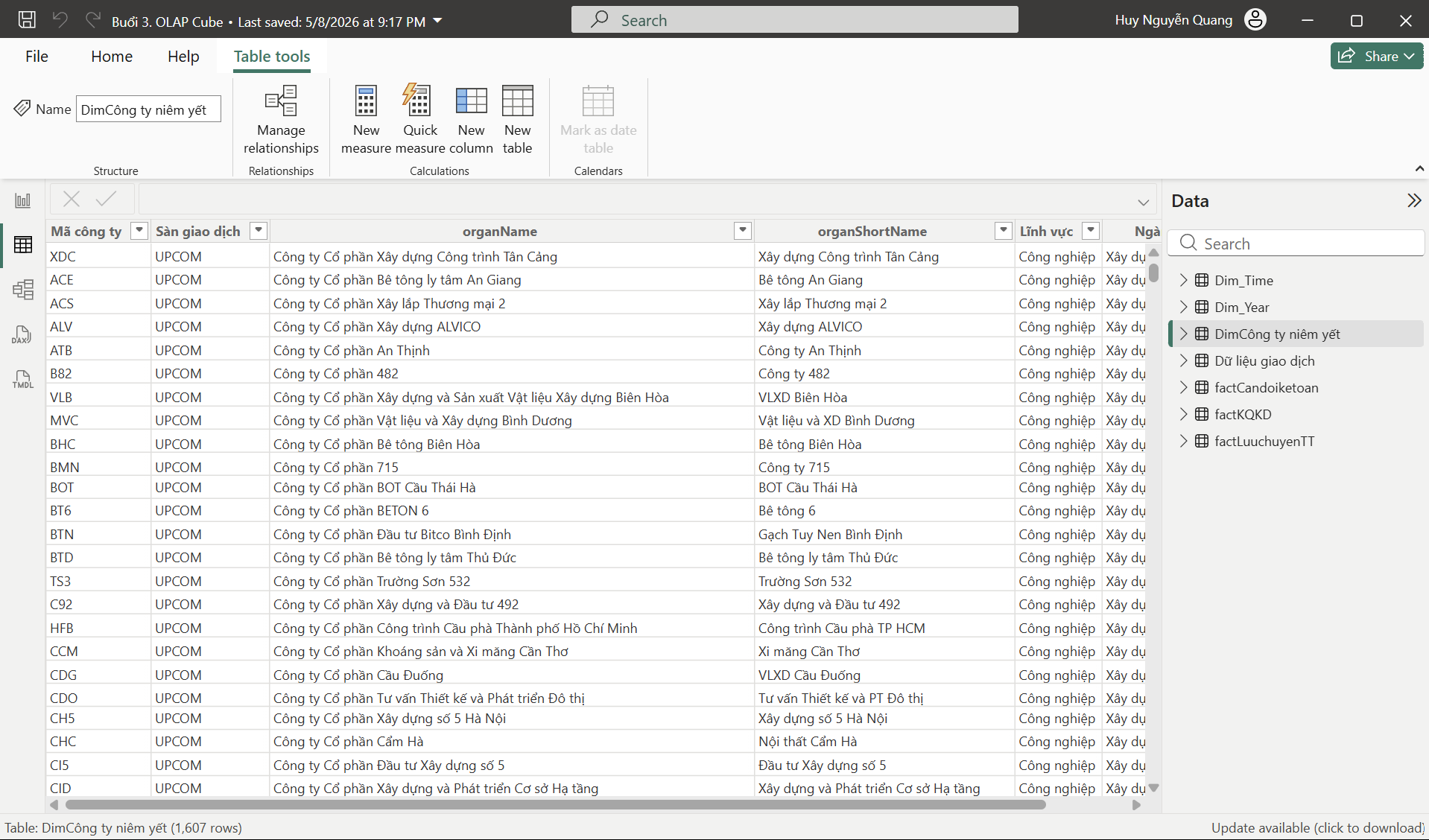Image resolution: width=1429 pixels, height=840 pixels.
Task: Switch to the Home tab
Action: click(112, 57)
